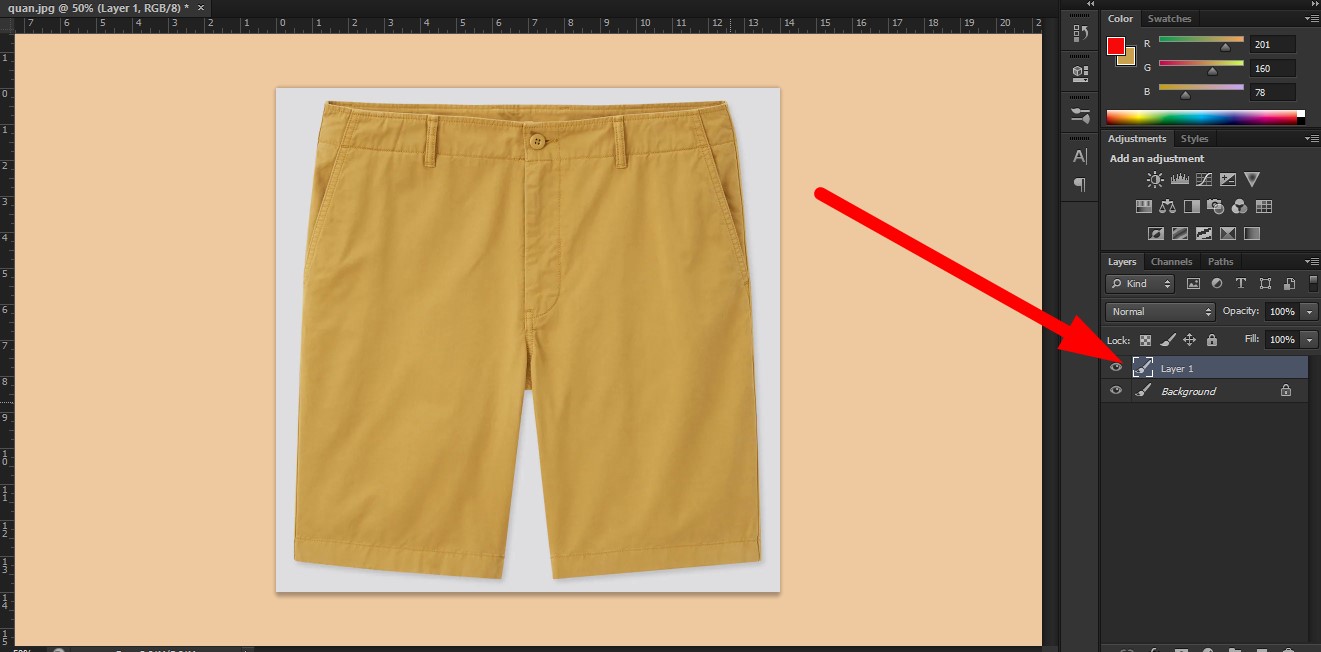Image resolution: width=1321 pixels, height=652 pixels.
Task: Open the Kind filter dropdown
Action: (x=1139, y=283)
